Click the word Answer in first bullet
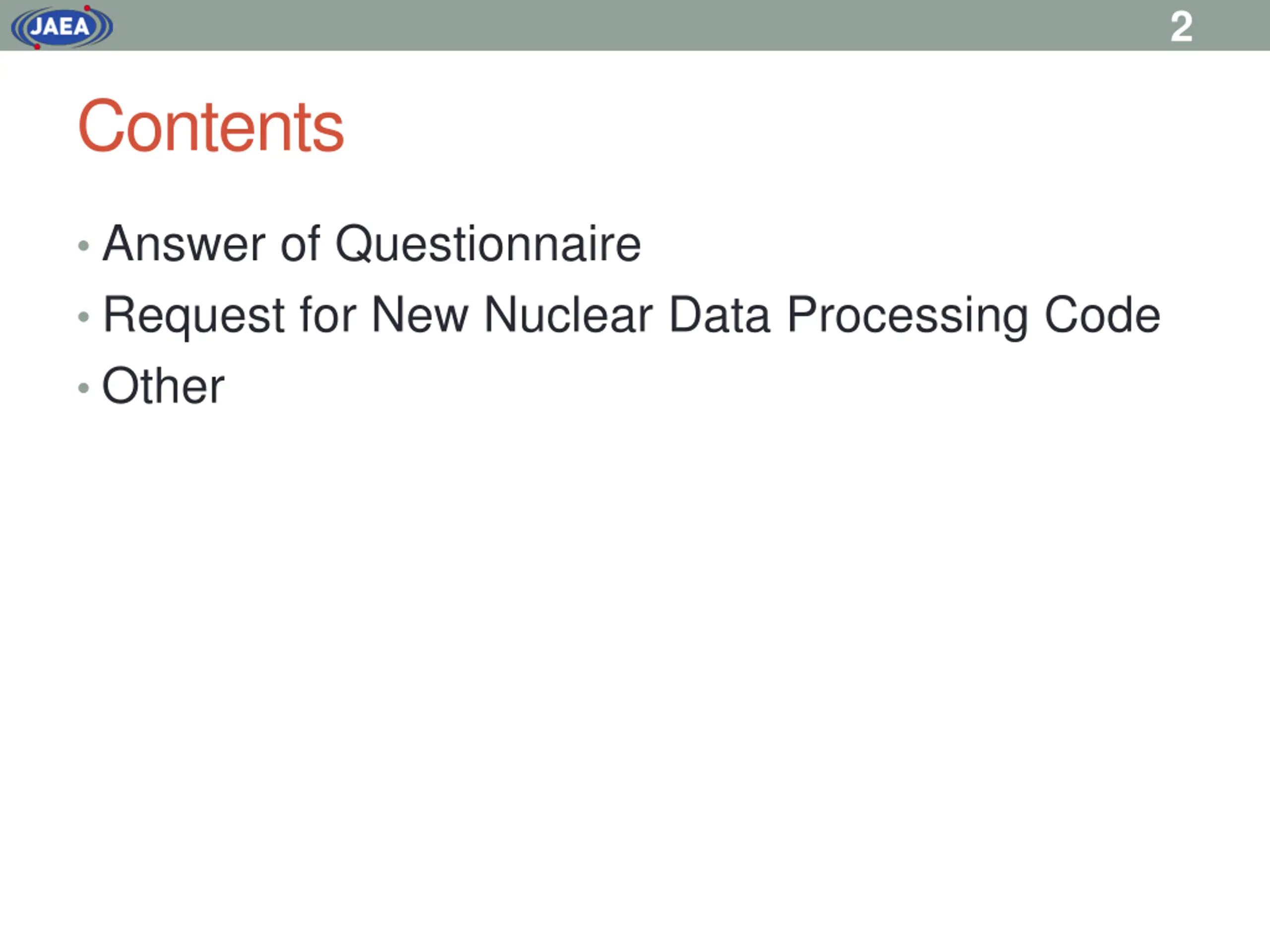Screen dimensions: 1270x952 (184, 244)
